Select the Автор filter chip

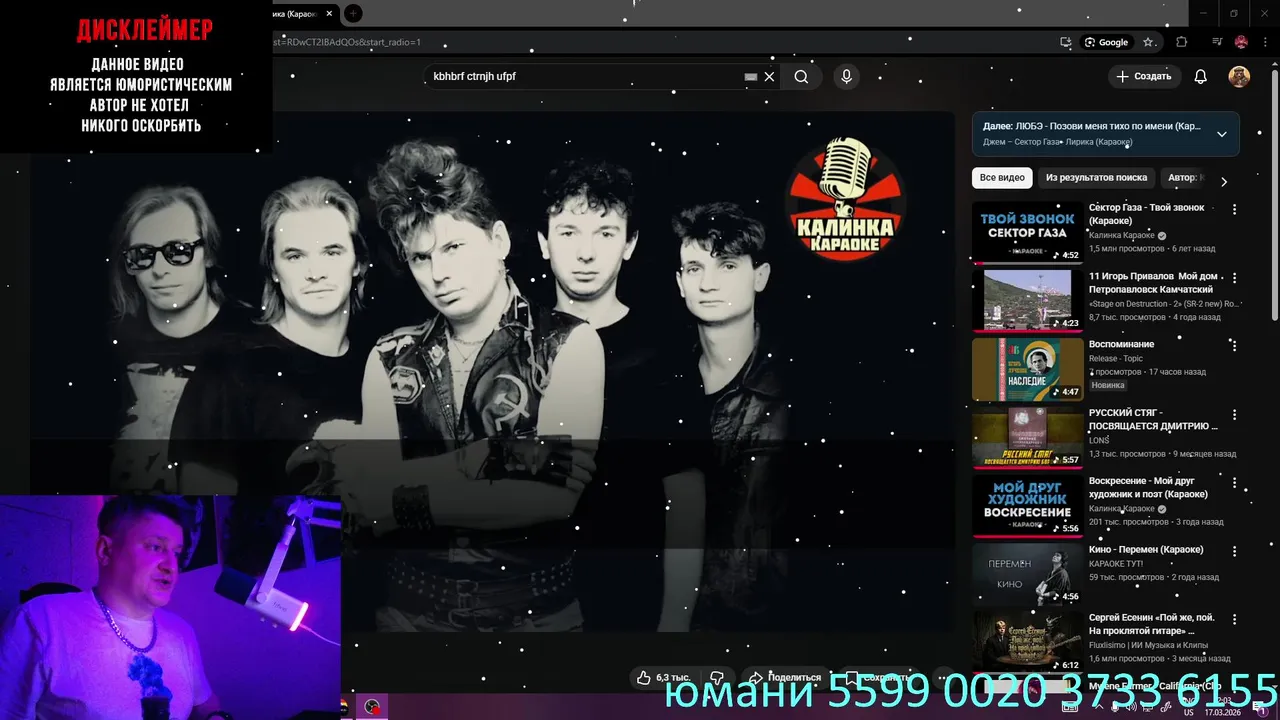[1184, 178]
